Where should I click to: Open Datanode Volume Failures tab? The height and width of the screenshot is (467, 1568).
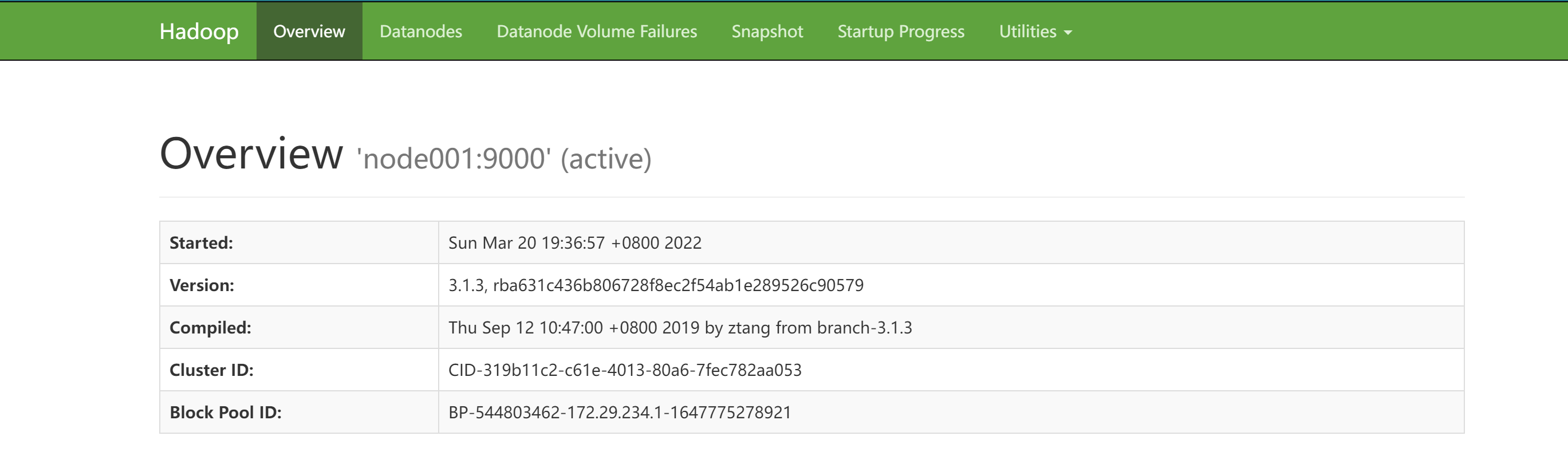tap(597, 31)
